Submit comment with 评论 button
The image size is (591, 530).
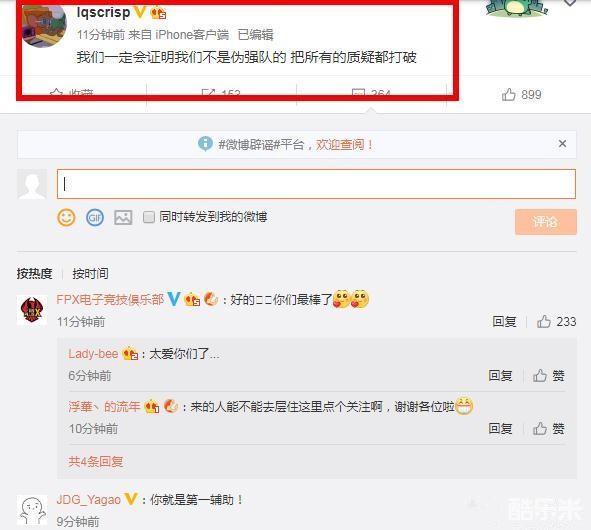(545, 222)
